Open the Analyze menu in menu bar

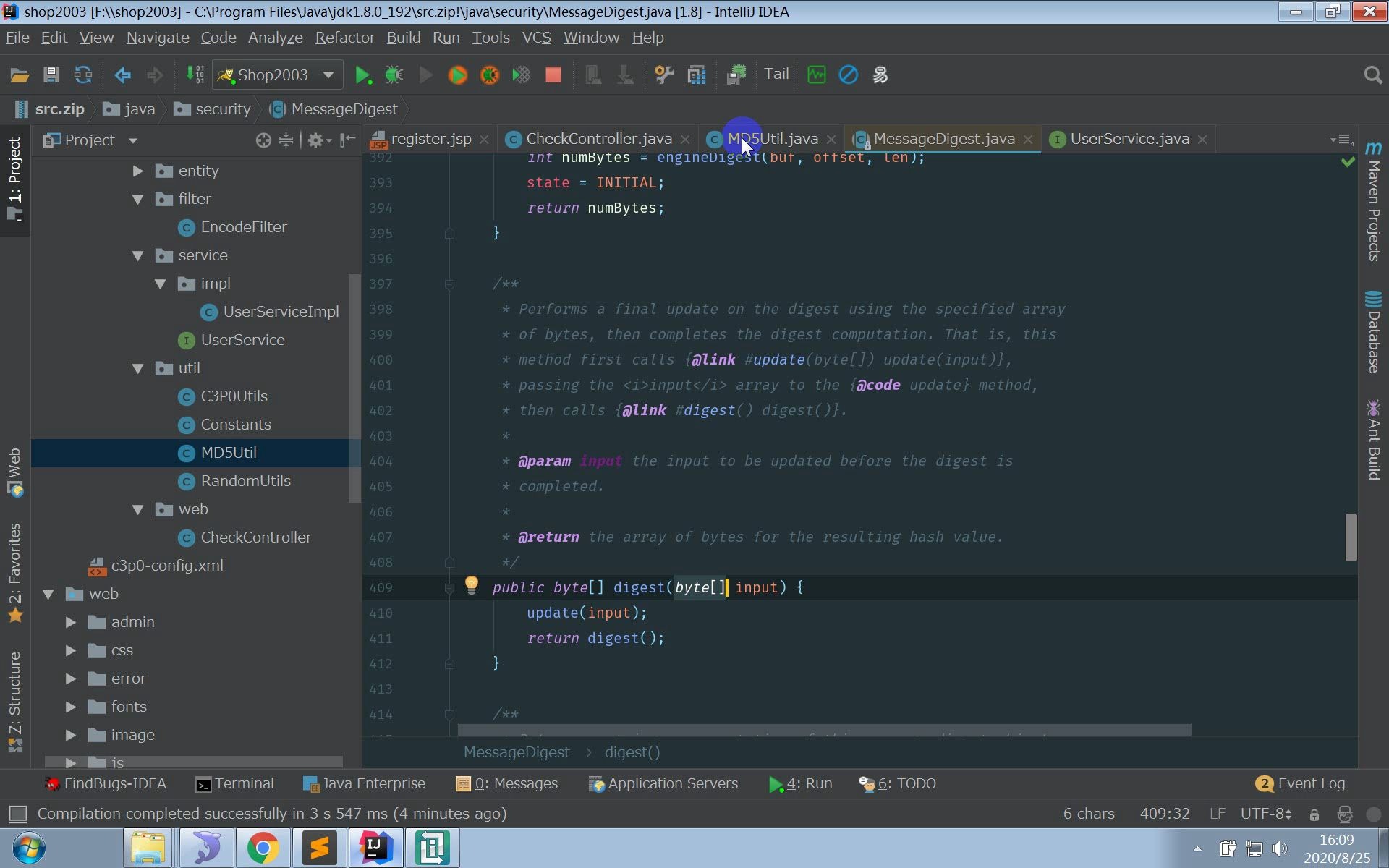pos(276,37)
